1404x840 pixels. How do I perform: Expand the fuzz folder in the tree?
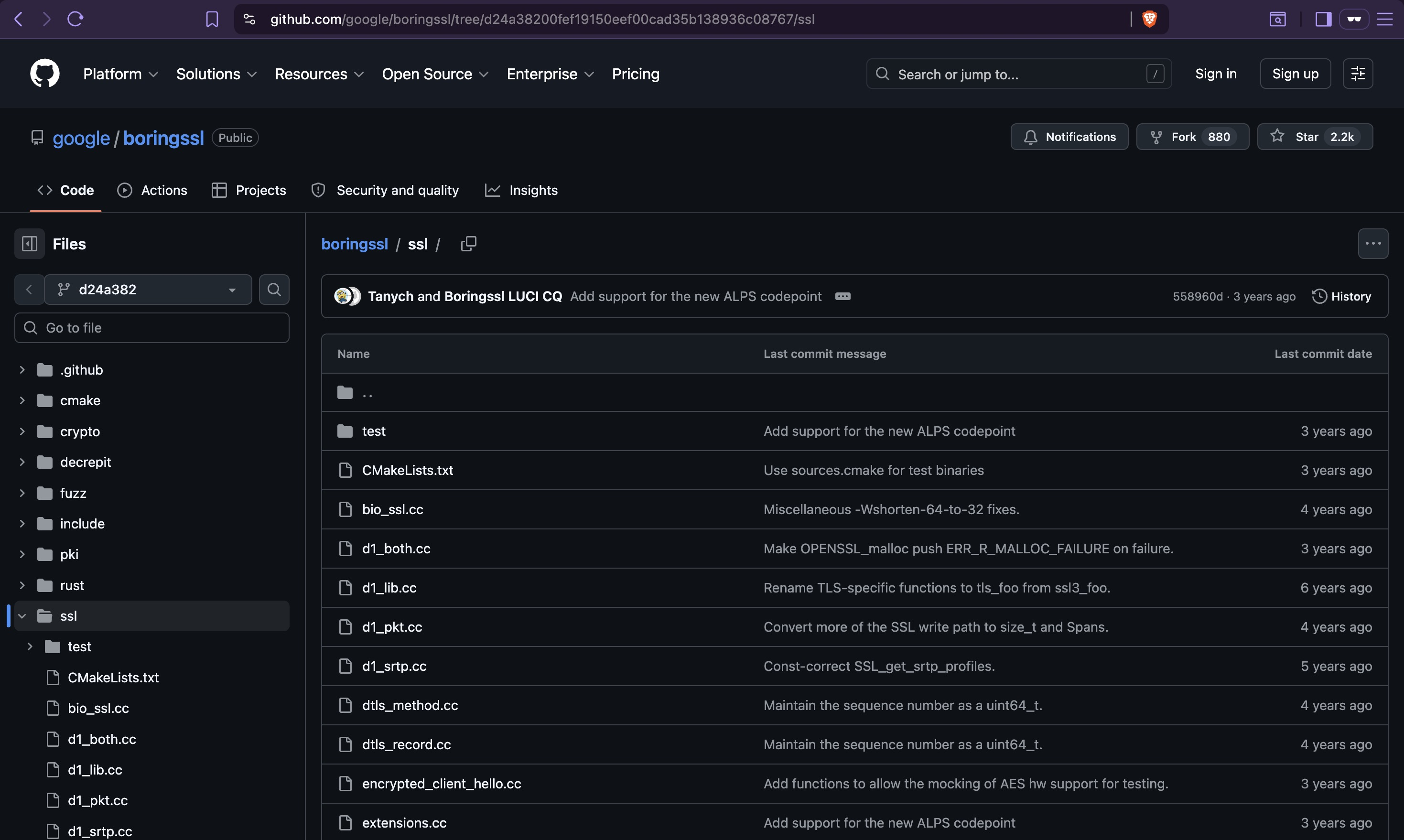pos(22,494)
